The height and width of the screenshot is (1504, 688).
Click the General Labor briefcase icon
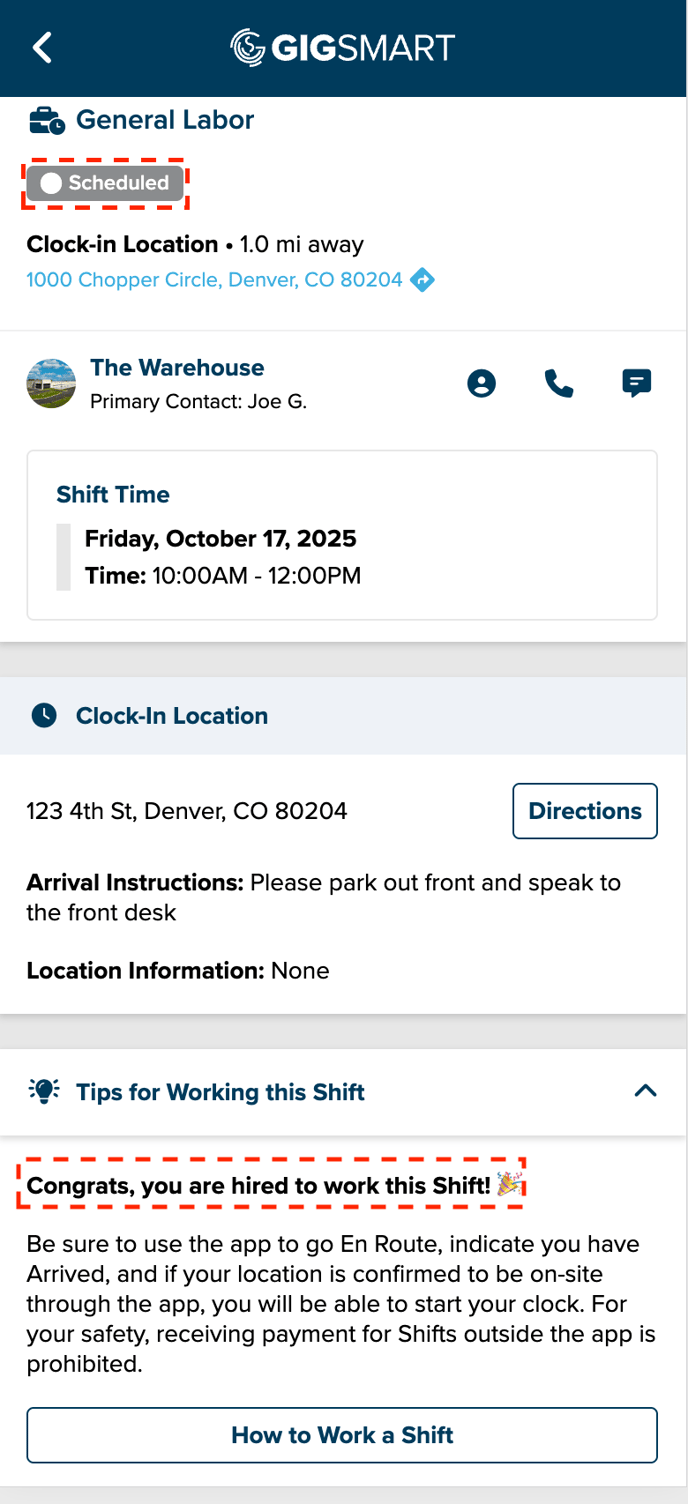click(x=47, y=121)
